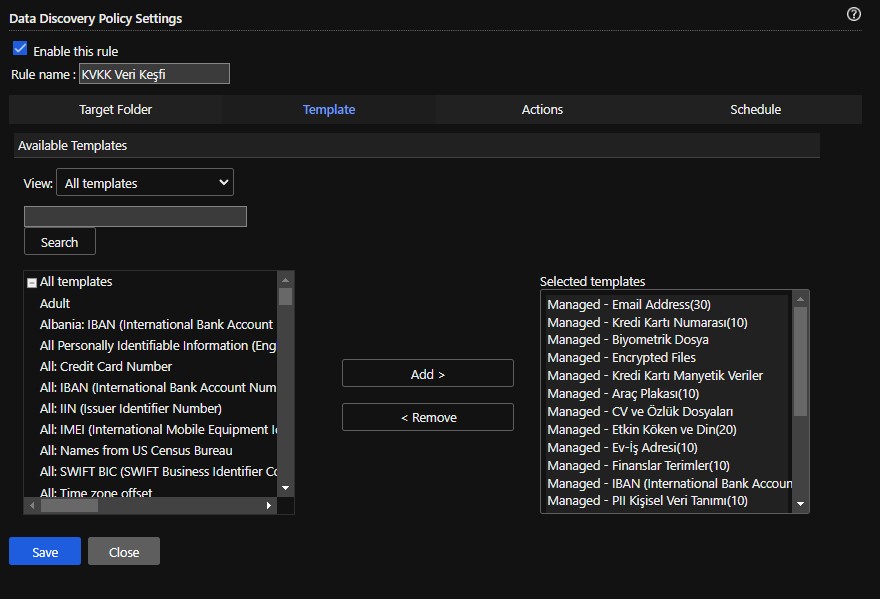Uncheck the Enable this rule checkbox
Image resolution: width=880 pixels, height=599 pixels.
(x=20, y=49)
